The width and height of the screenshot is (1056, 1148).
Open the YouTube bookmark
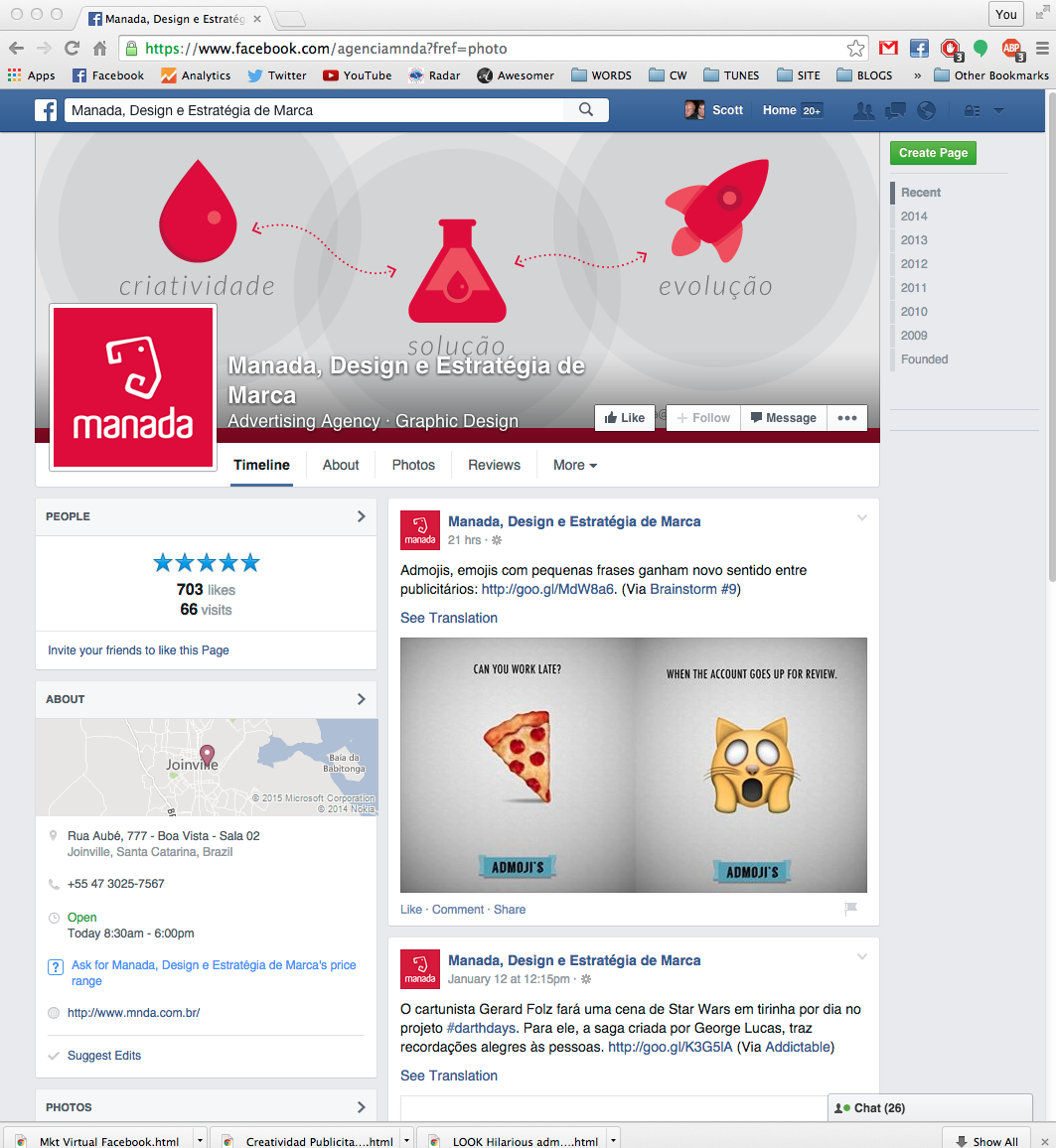[x=358, y=75]
